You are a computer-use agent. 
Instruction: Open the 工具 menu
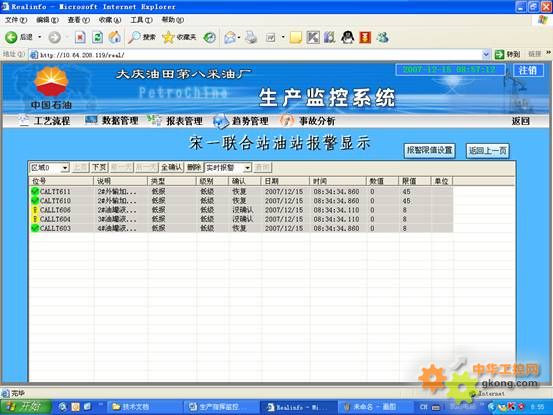[141, 20]
